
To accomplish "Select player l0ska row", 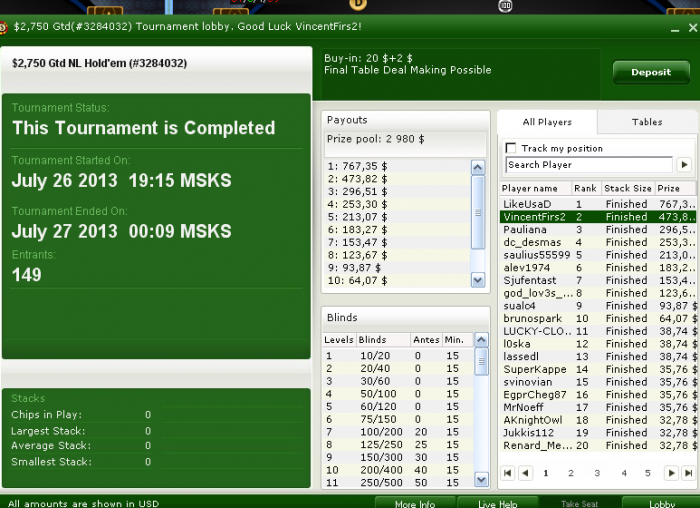I will point(598,344).
